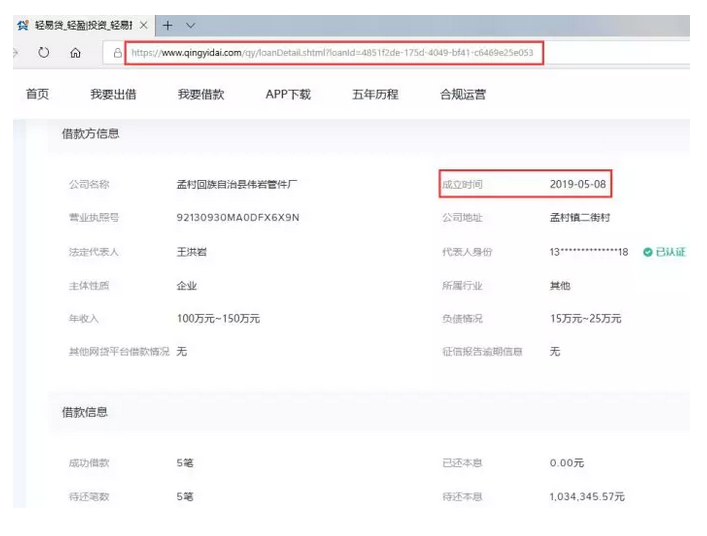Open the 首页 menu item
Image resolution: width=707 pixels, height=536 pixels.
pyautogui.click(x=37, y=94)
